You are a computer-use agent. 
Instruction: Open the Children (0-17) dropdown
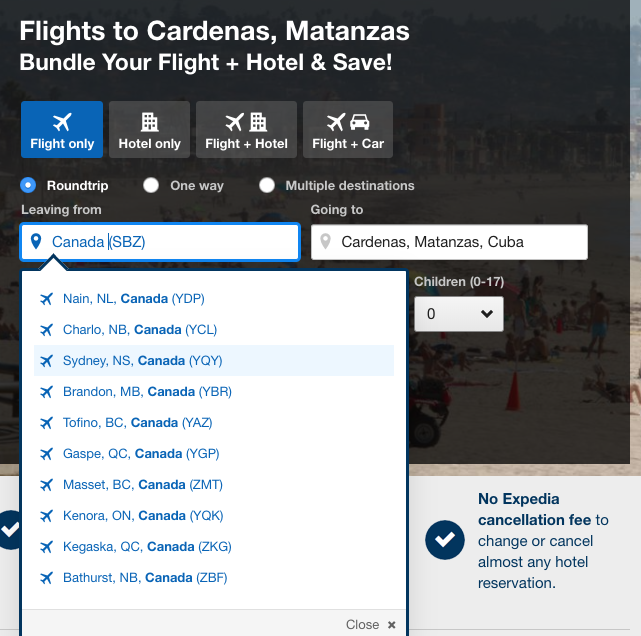[x=459, y=314]
